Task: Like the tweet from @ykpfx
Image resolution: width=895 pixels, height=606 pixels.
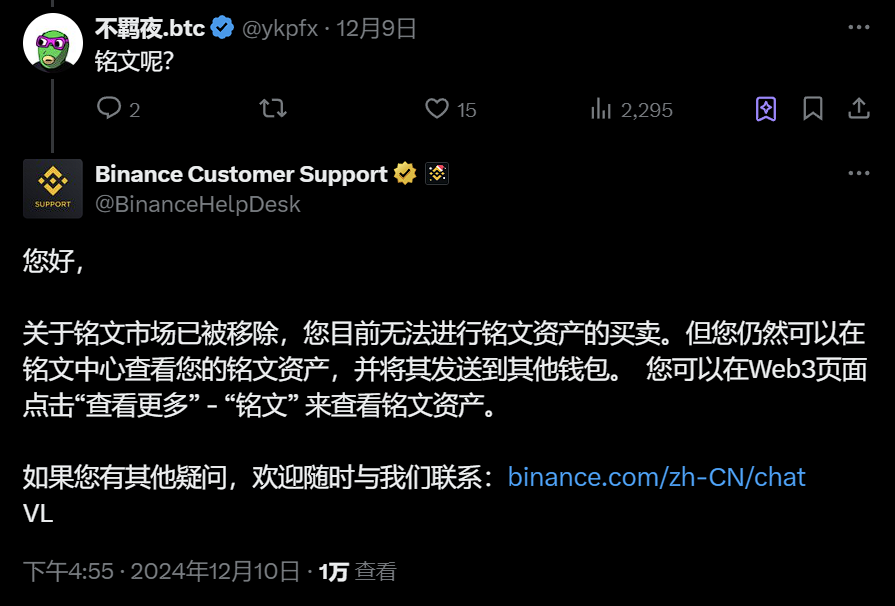Action: (x=437, y=108)
